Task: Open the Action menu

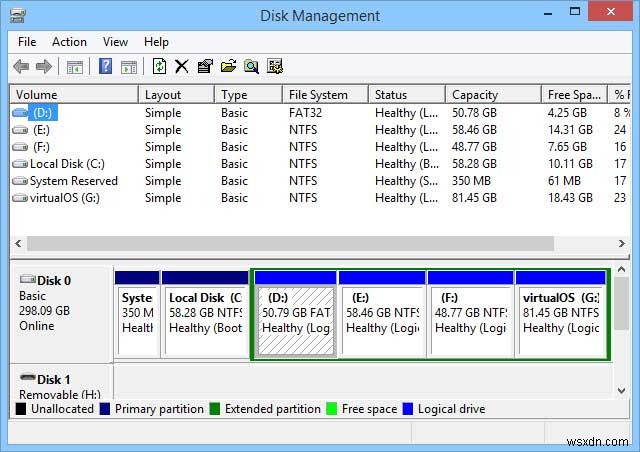Action: coord(69,42)
